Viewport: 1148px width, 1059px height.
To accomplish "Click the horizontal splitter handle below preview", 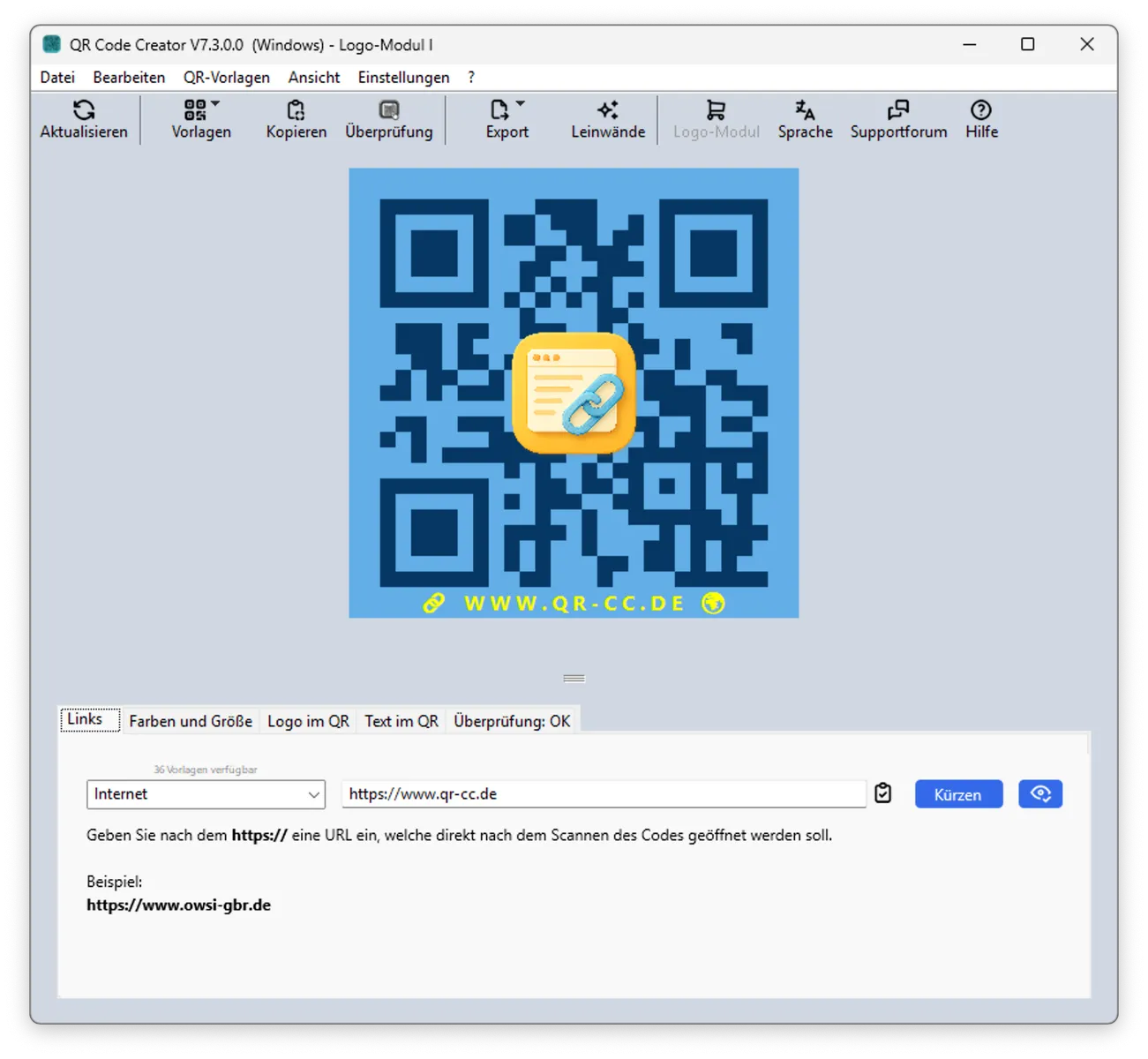I will (x=574, y=679).
